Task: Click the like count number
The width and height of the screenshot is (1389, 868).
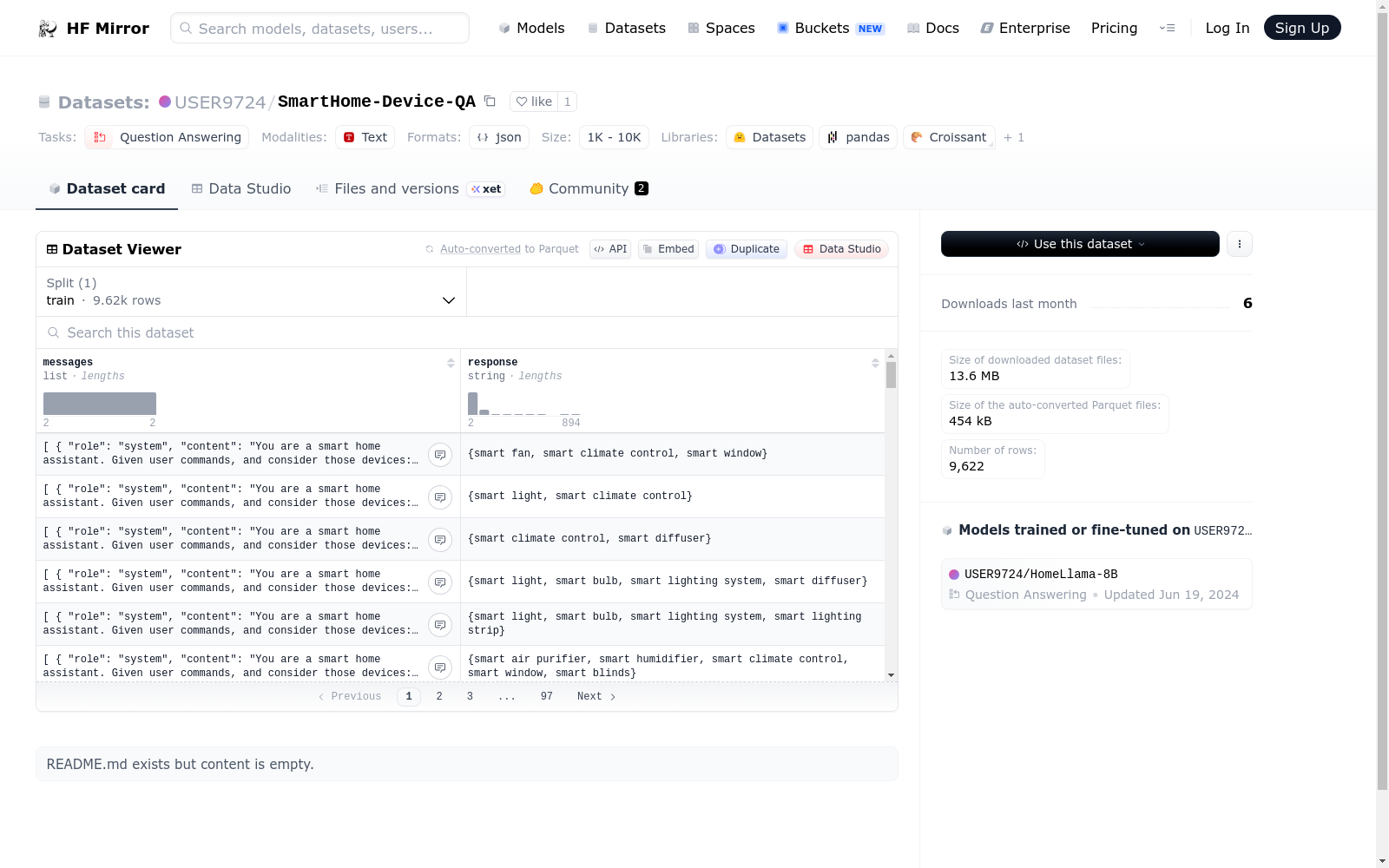Action: point(567,102)
